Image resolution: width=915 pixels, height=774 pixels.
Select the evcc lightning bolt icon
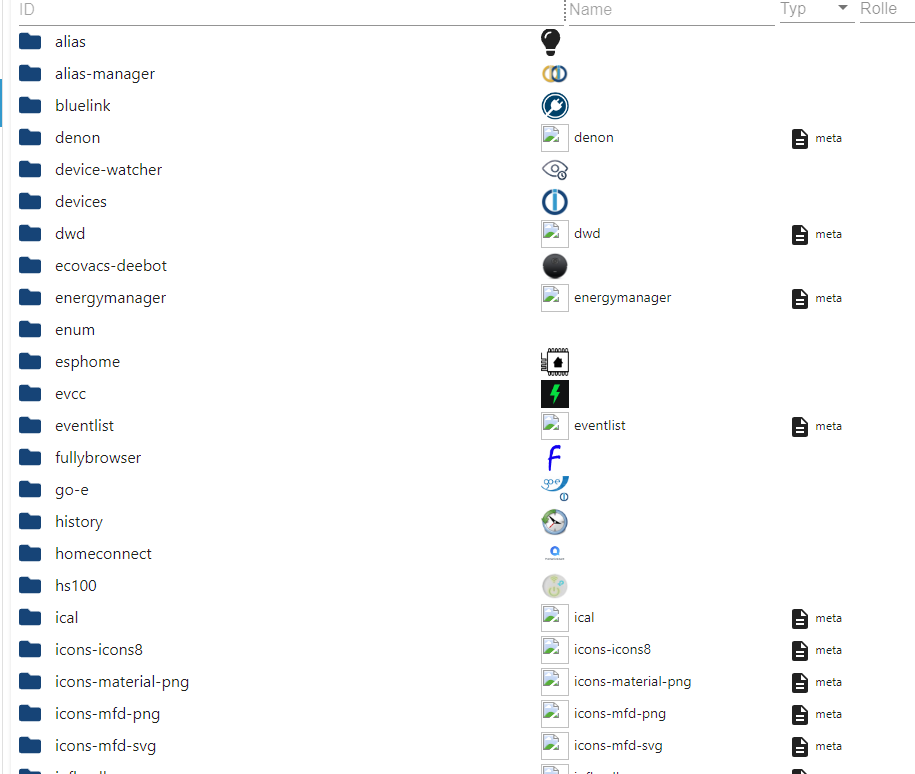click(x=554, y=393)
